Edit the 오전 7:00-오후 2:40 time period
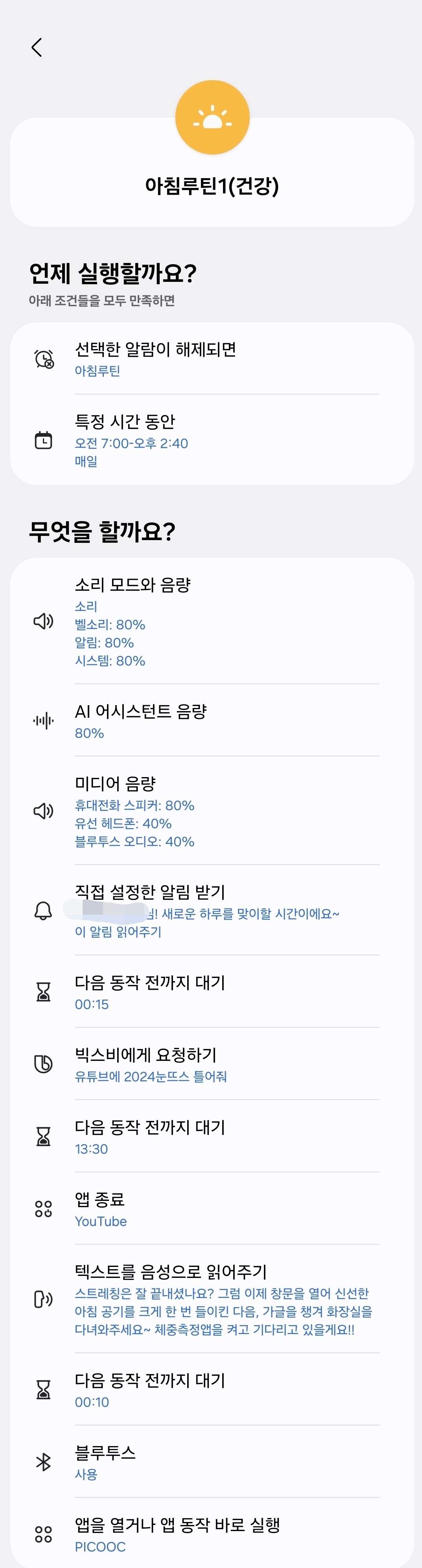Viewport: 422px width, 1568px height. pyautogui.click(x=131, y=443)
